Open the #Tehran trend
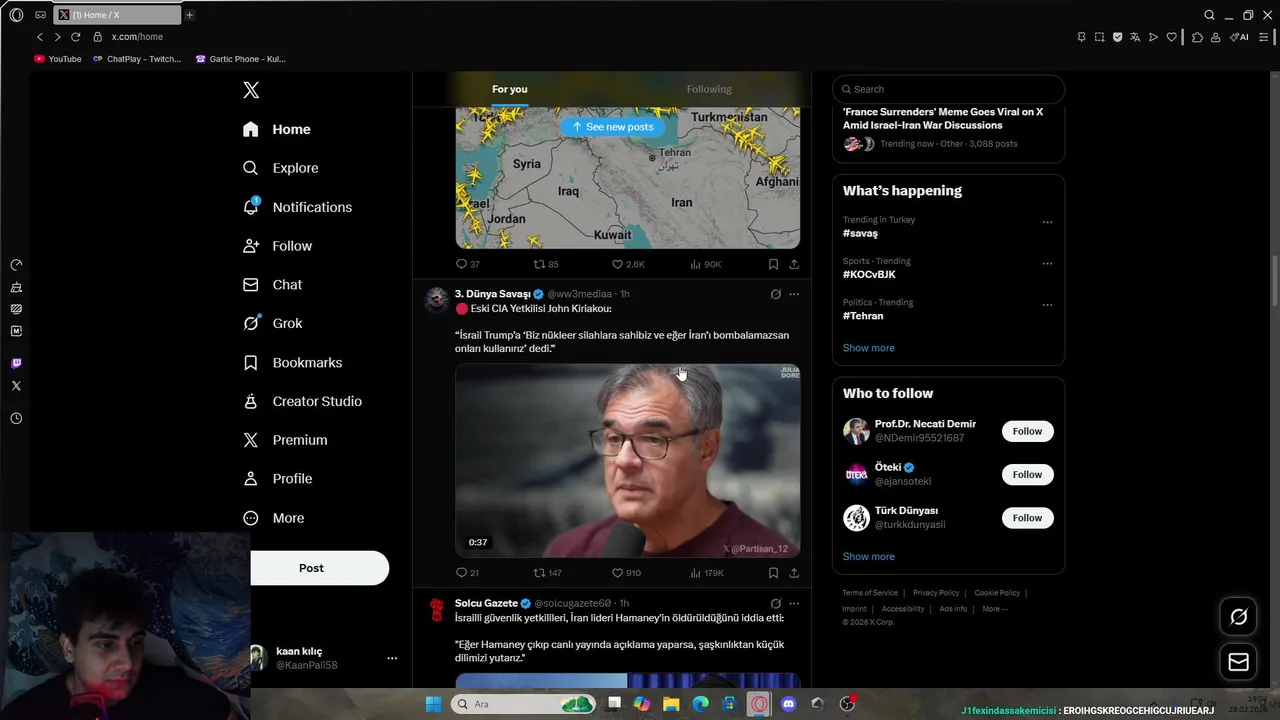 [863, 316]
